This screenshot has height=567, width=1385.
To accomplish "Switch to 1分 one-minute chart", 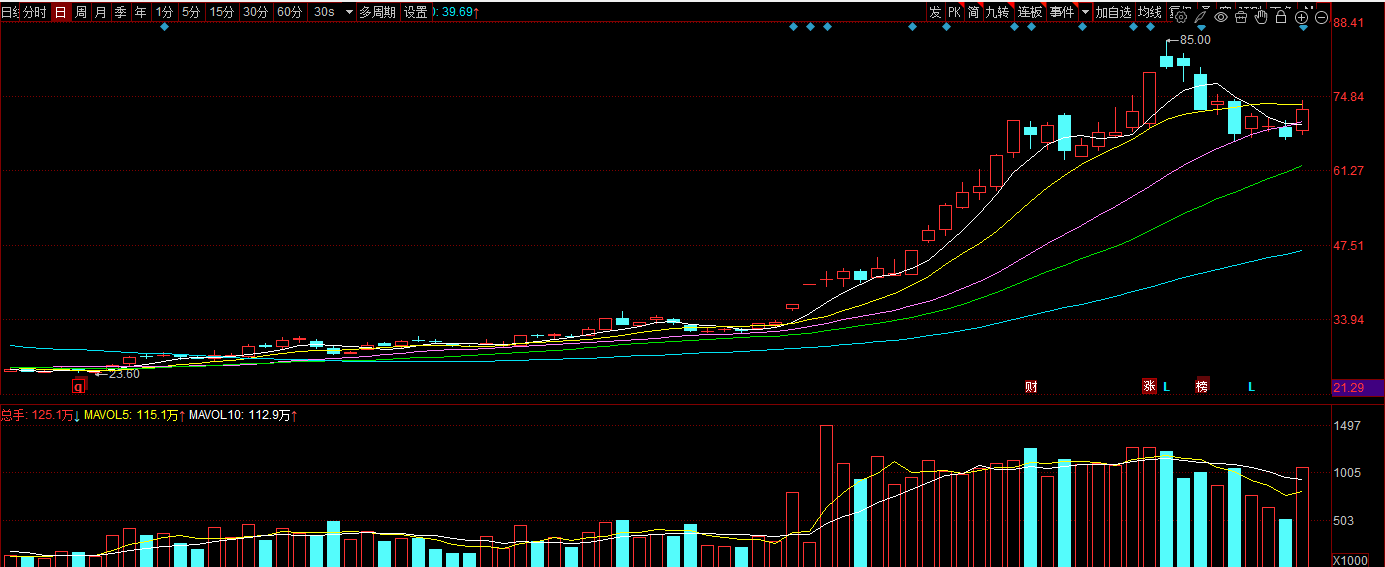I will pyautogui.click(x=164, y=12).
